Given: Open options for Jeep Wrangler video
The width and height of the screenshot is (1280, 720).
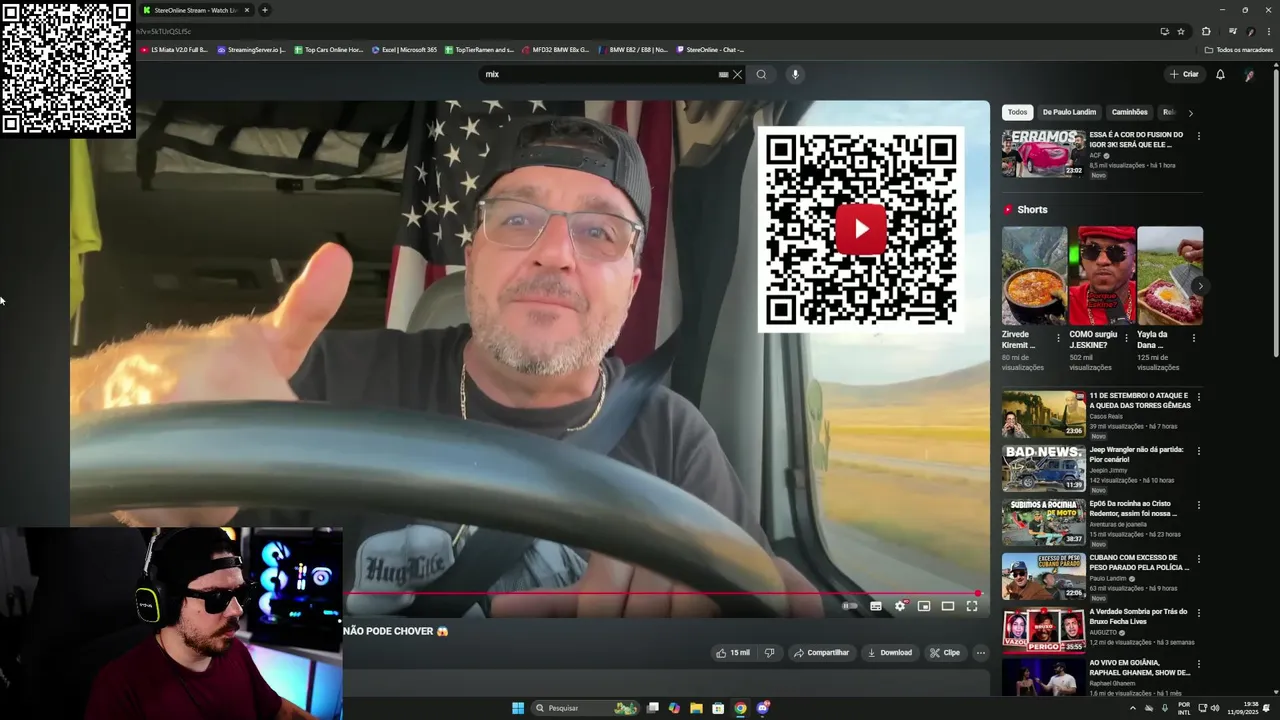Looking at the screenshot, I should click(x=1199, y=451).
